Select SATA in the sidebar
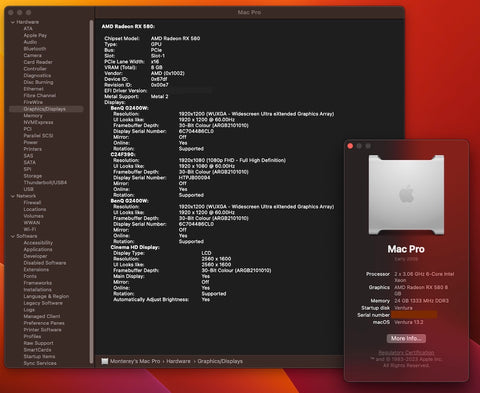Screen dimensions: 480x393 pyautogui.click(x=30, y=162)
